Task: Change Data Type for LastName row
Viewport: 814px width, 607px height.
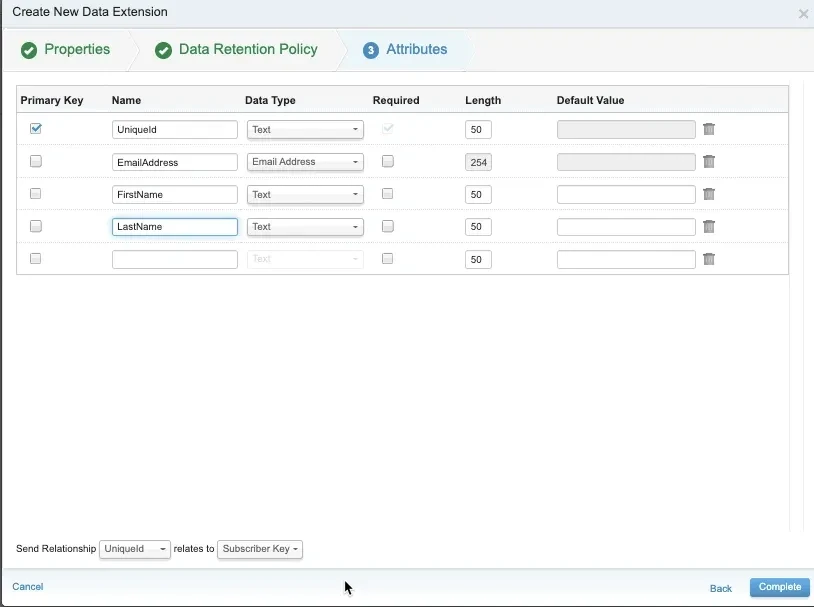Action: tap(305, 226)
